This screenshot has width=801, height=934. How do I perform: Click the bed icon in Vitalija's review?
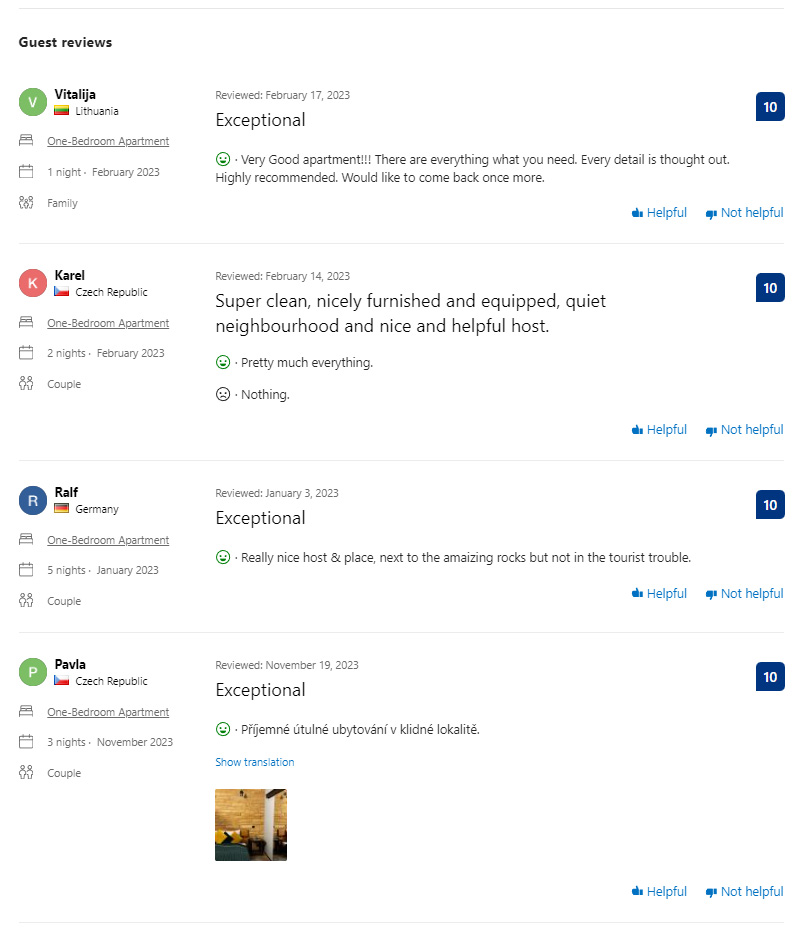point(26,141)
